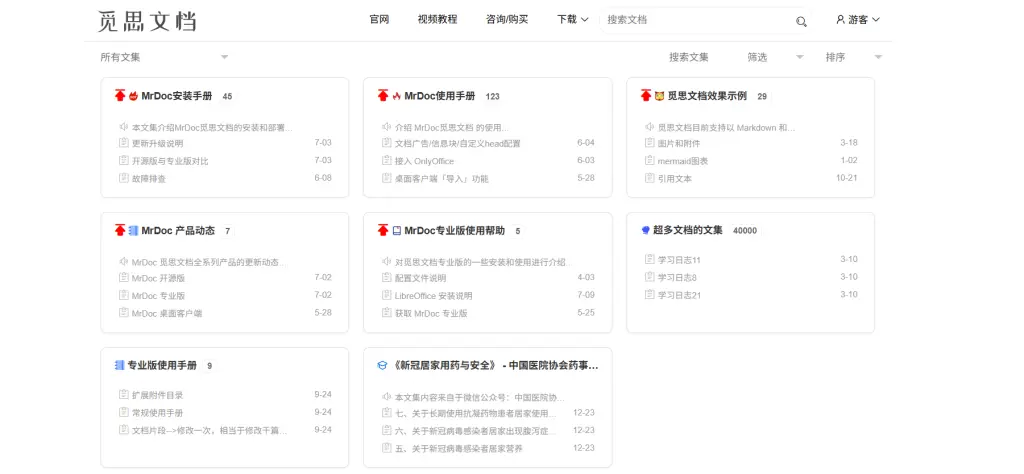The image size is (1024, 474).
Task: Open the 超多文档的文集 collection title
Action: click(688, 230)
